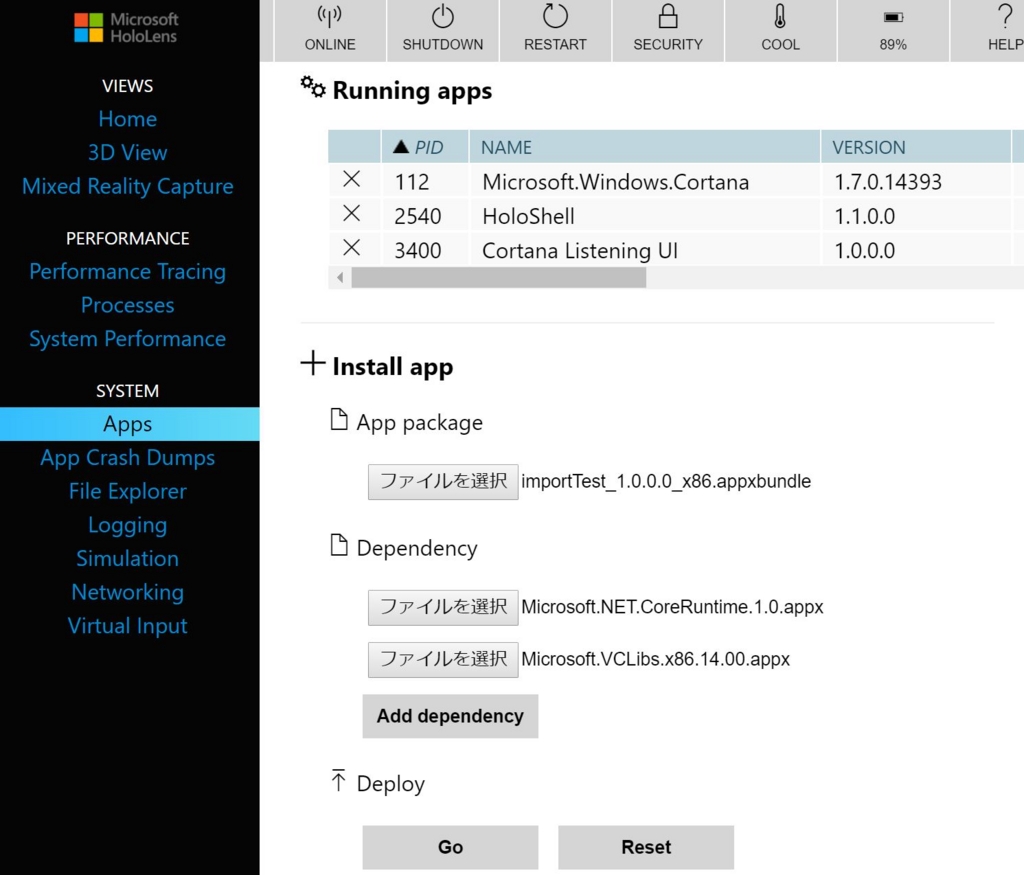Click the RESTART icon
Screen dimensions: 1024x875
[555, 16]
